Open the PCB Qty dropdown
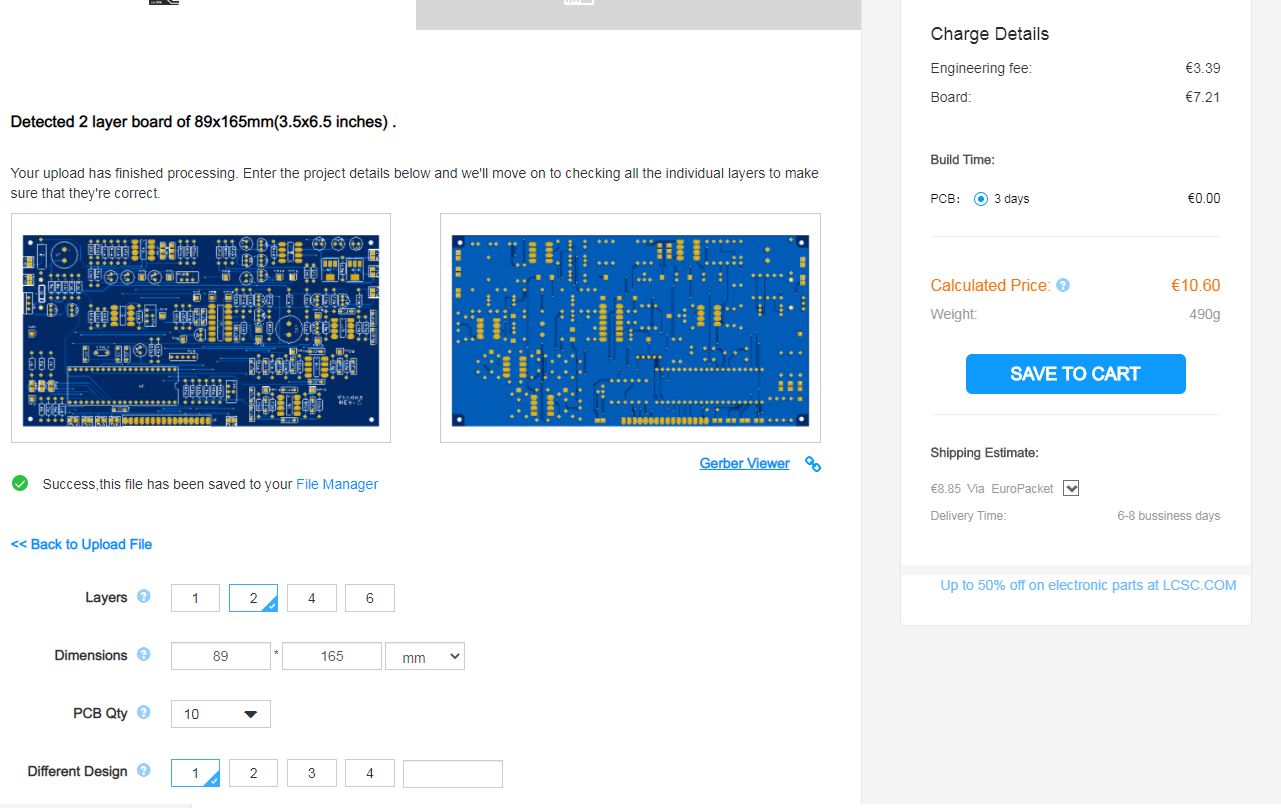This screenshot has height=808, width=1281. tap(221, 714)
